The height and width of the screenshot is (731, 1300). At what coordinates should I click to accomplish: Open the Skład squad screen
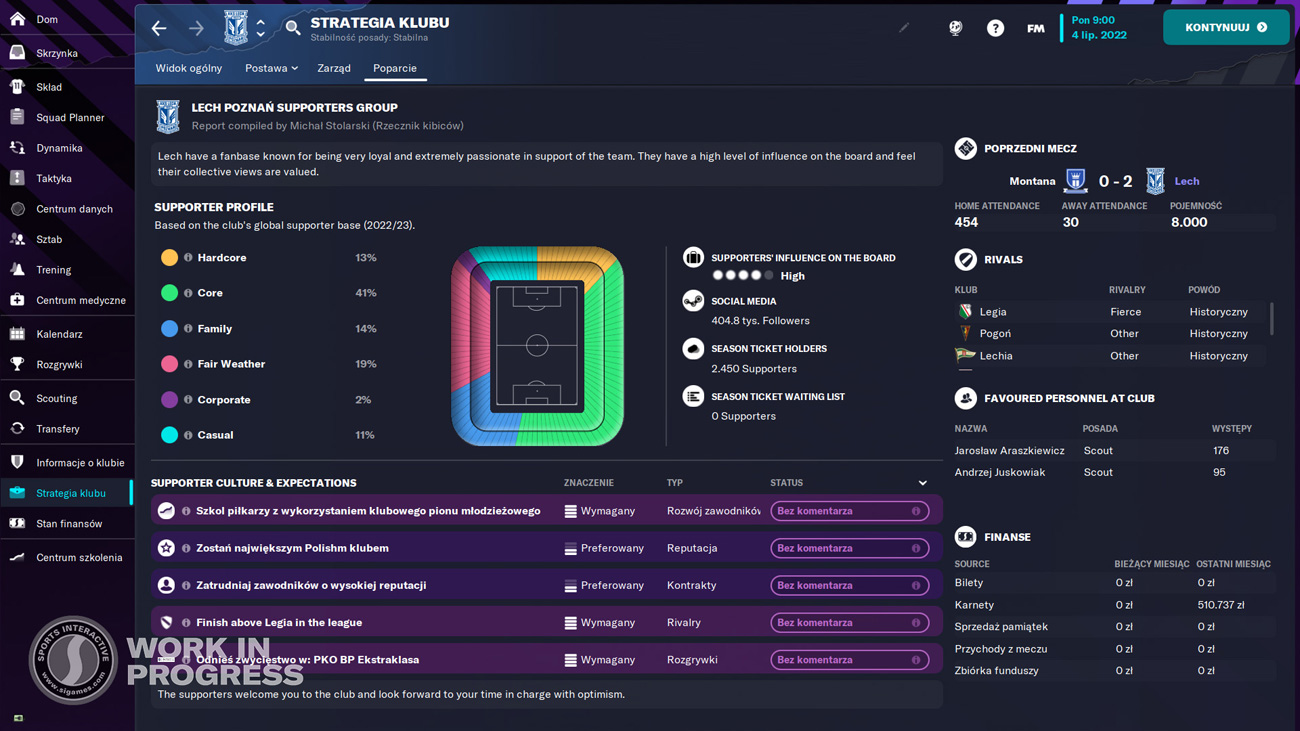click(48, 87)
